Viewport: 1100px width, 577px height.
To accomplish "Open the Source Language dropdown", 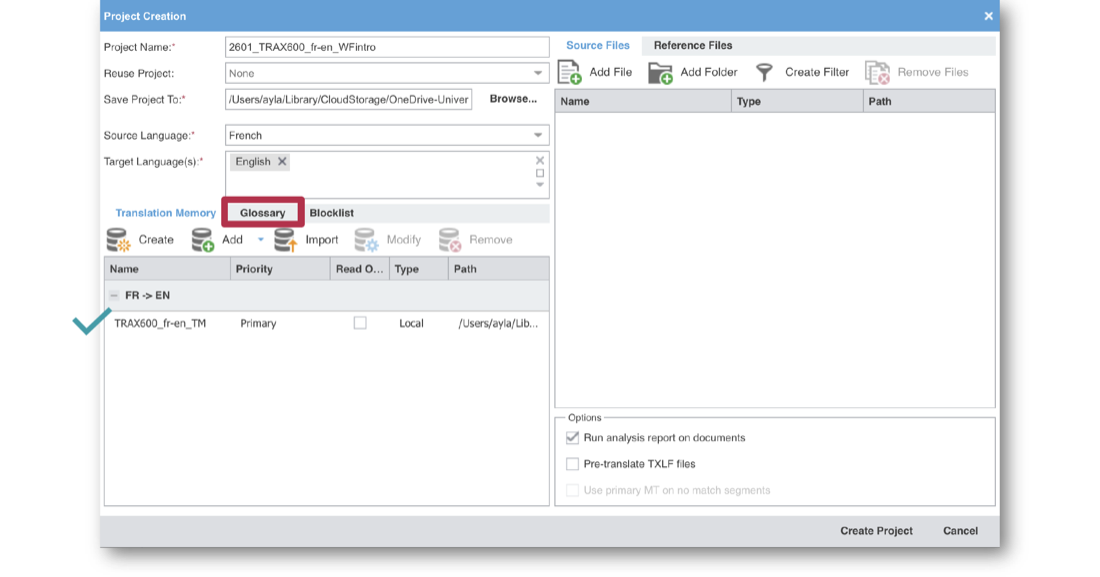I will 538,135.
